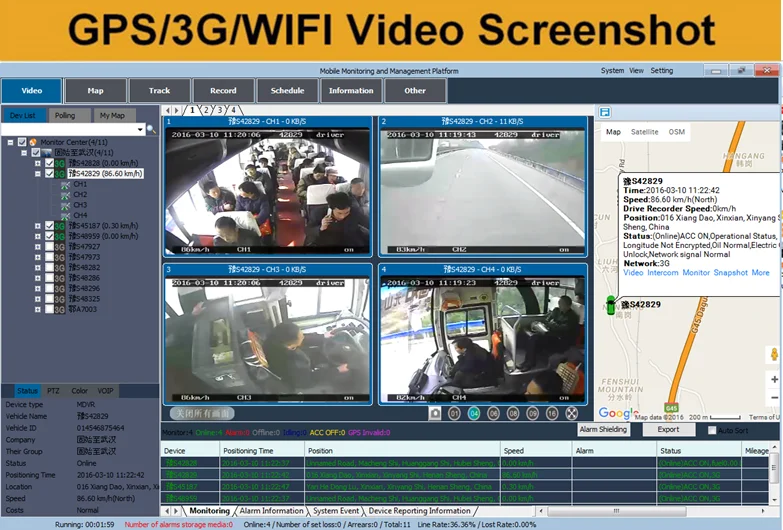Open the device search dropdown arrow

(142, 129)
